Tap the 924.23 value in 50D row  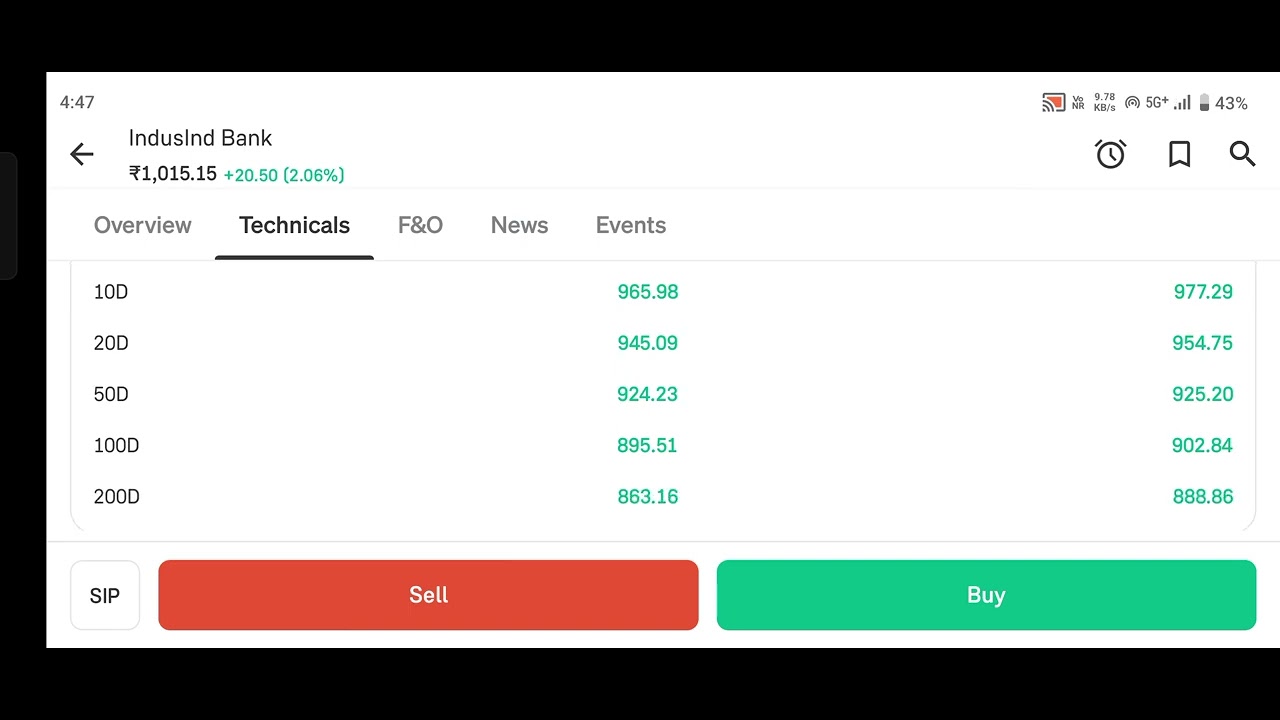click(648, 394)
